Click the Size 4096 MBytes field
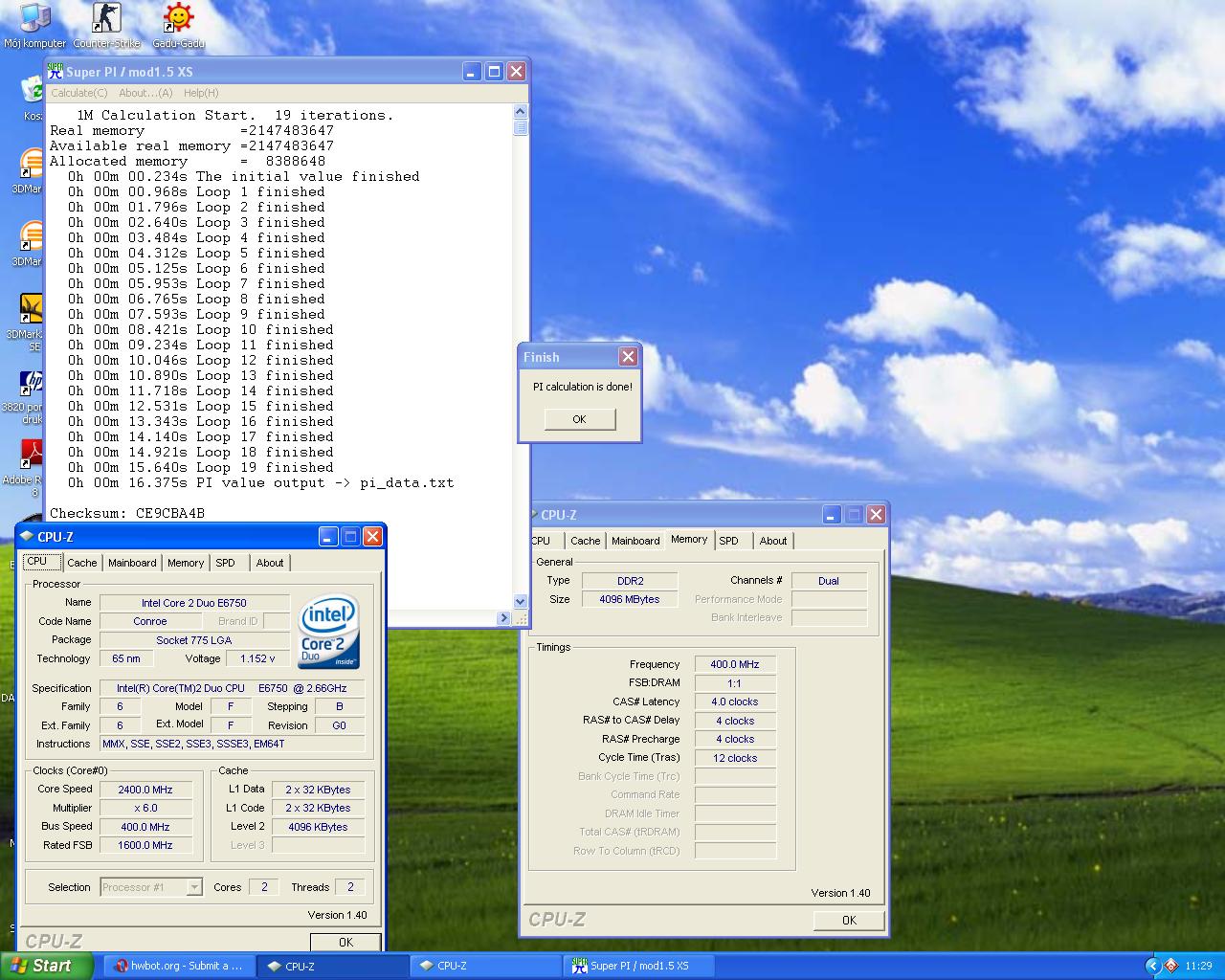This screenshot has height=980, width=1225. point(630,599)
